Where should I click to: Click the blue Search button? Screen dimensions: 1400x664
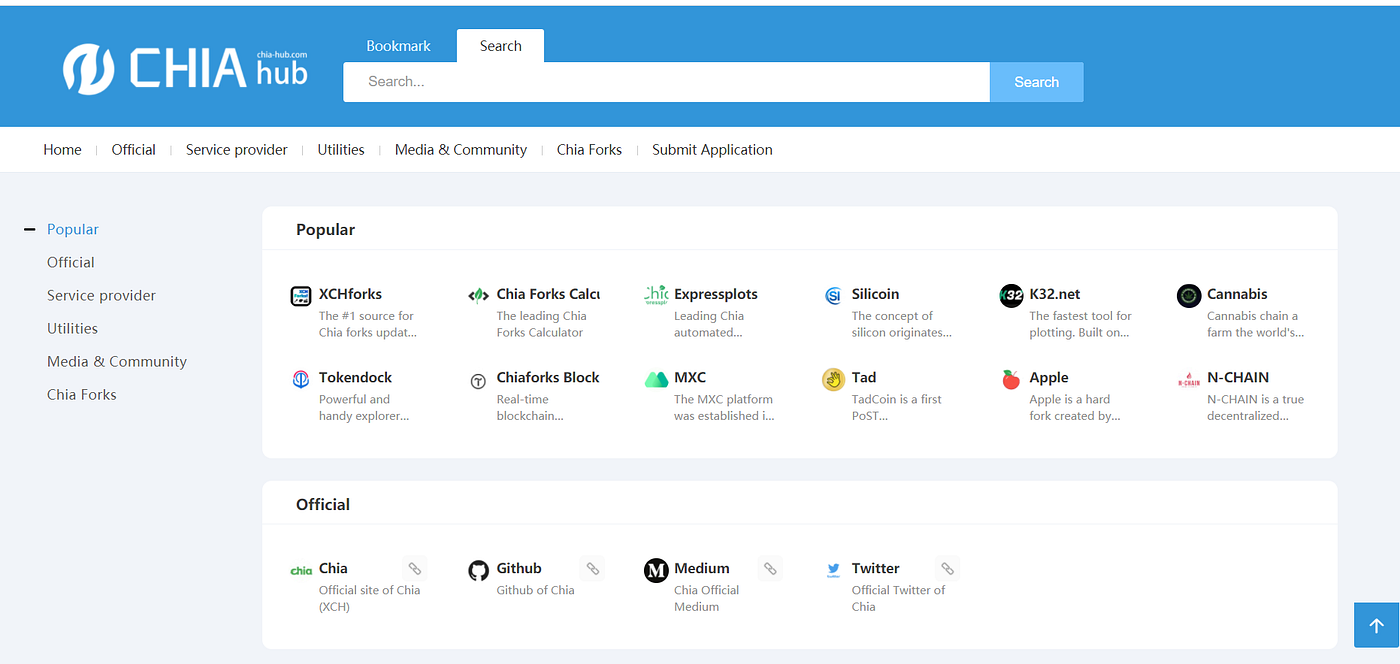(1036, 82)
